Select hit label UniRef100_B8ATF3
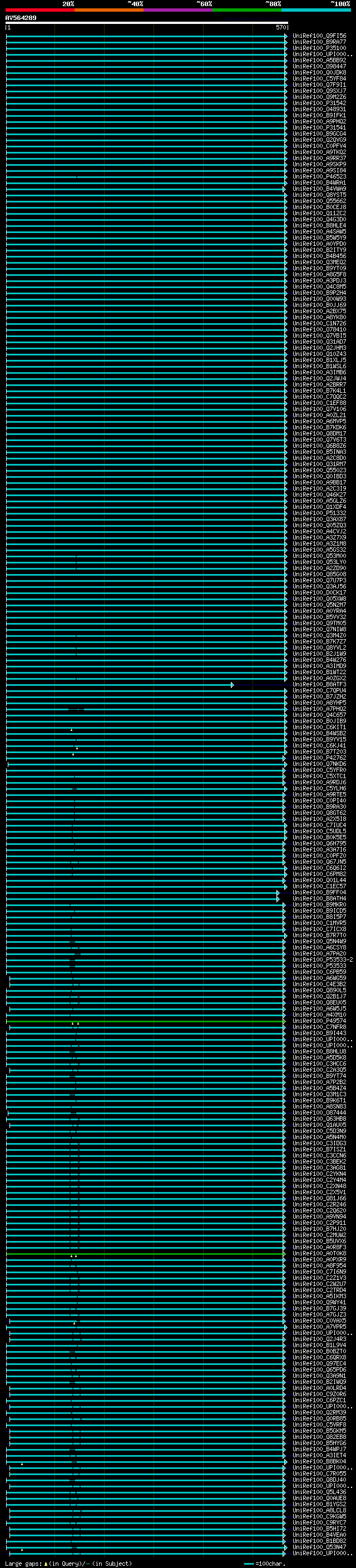The image size is (356, 1568). [319, 684]
